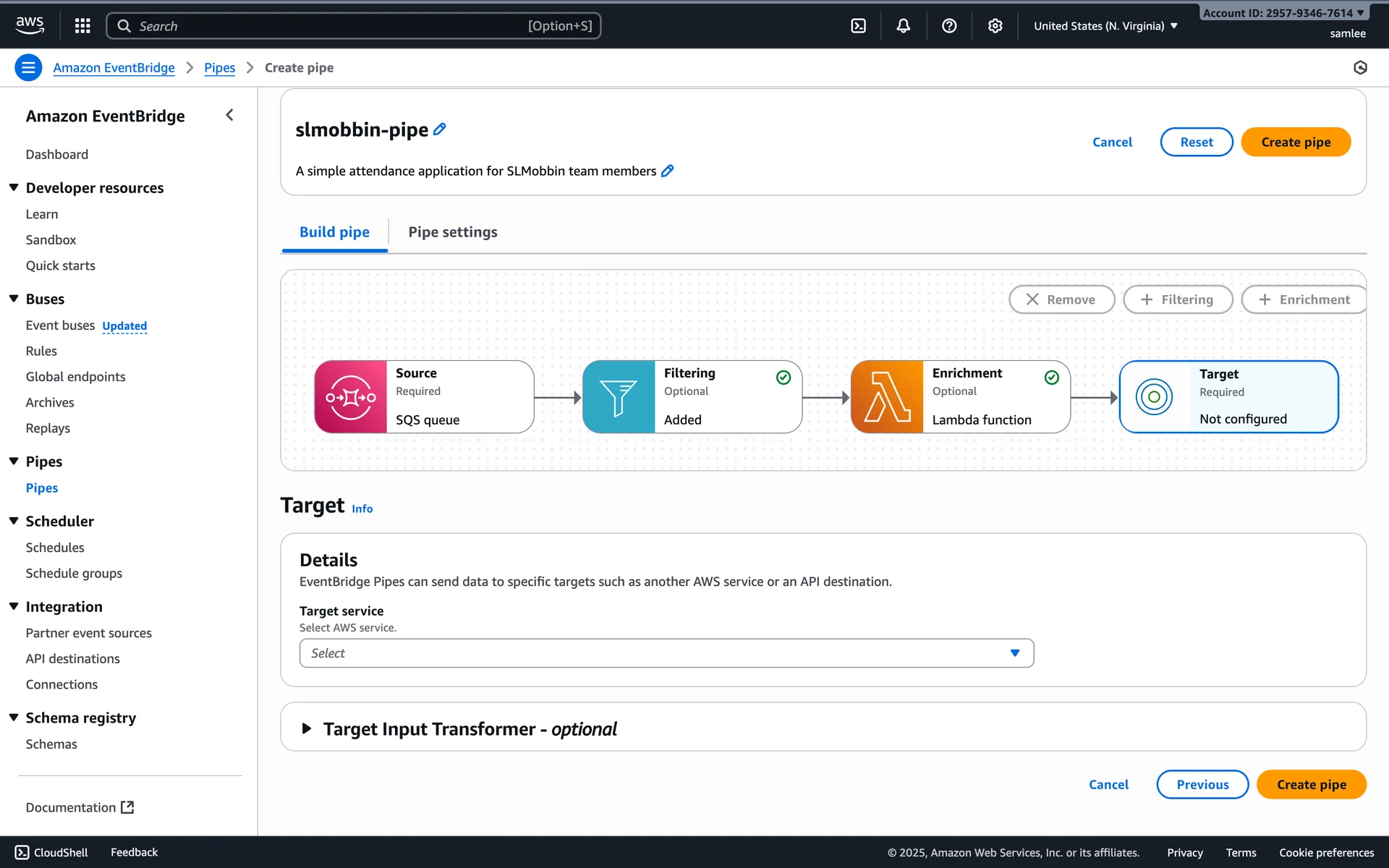Image resolution: width=1389 pixels, height=868 pixels.
Task: Toggle the side navigation hamburger button
Action: 28,68
